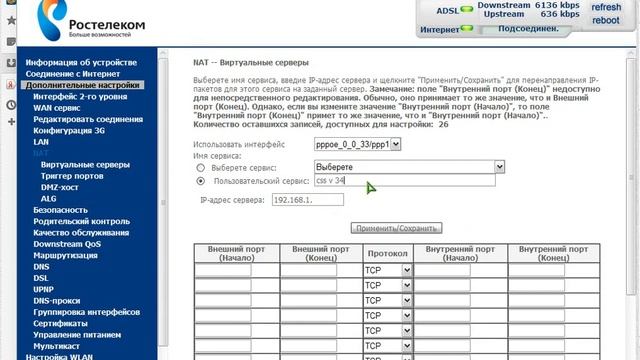This screenshot has width=640, height=360.
Task: Click the Применить/Сохранить button
Action: [x=396, y=228]
